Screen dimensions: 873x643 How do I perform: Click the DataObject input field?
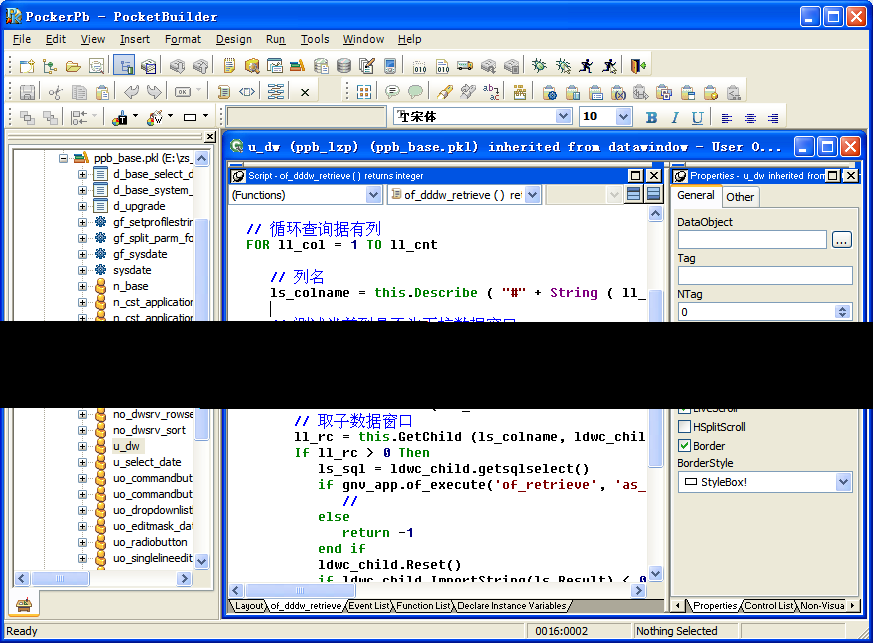tap(752, 240)
